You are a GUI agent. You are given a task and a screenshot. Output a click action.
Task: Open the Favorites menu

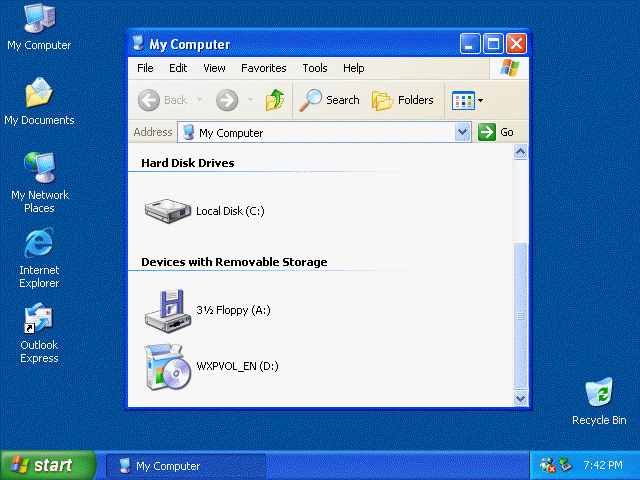[x=264, y=68]
